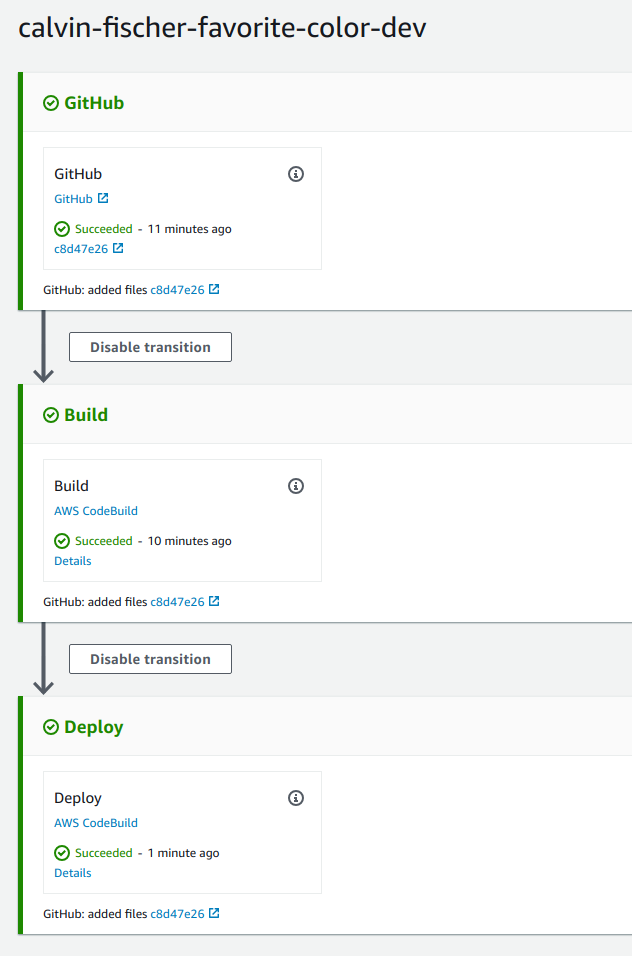Open info icon on Build action card

pyautogui.click(x=296, y=486)
